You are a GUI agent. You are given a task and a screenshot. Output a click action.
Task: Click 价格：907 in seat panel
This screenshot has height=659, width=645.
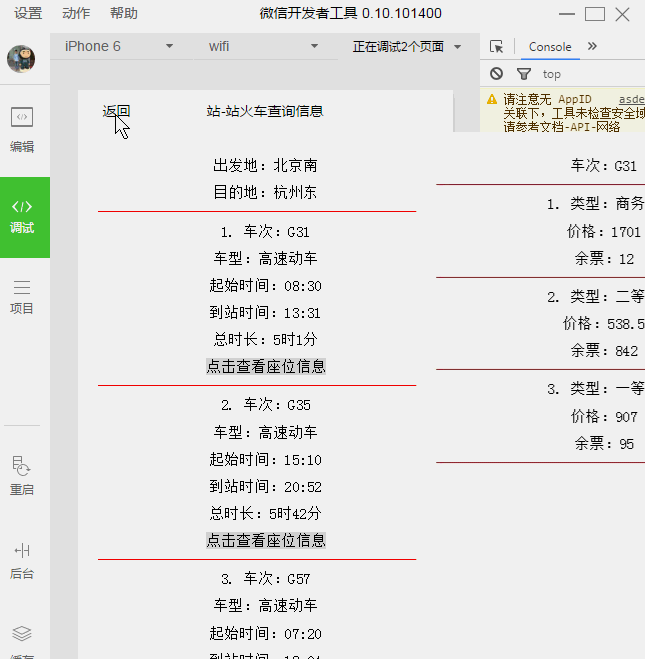click(x=604, y=417)
